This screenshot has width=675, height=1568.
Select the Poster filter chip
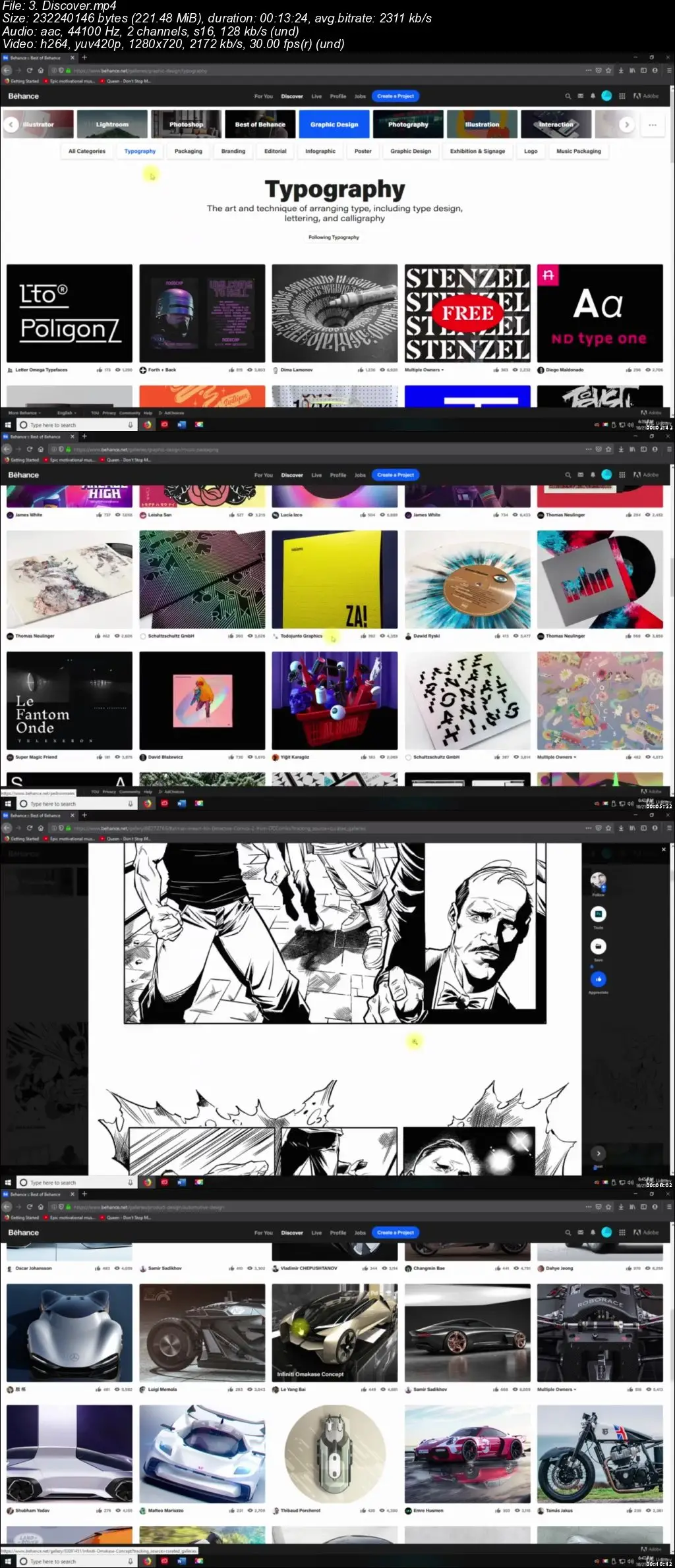click(363, 151)
